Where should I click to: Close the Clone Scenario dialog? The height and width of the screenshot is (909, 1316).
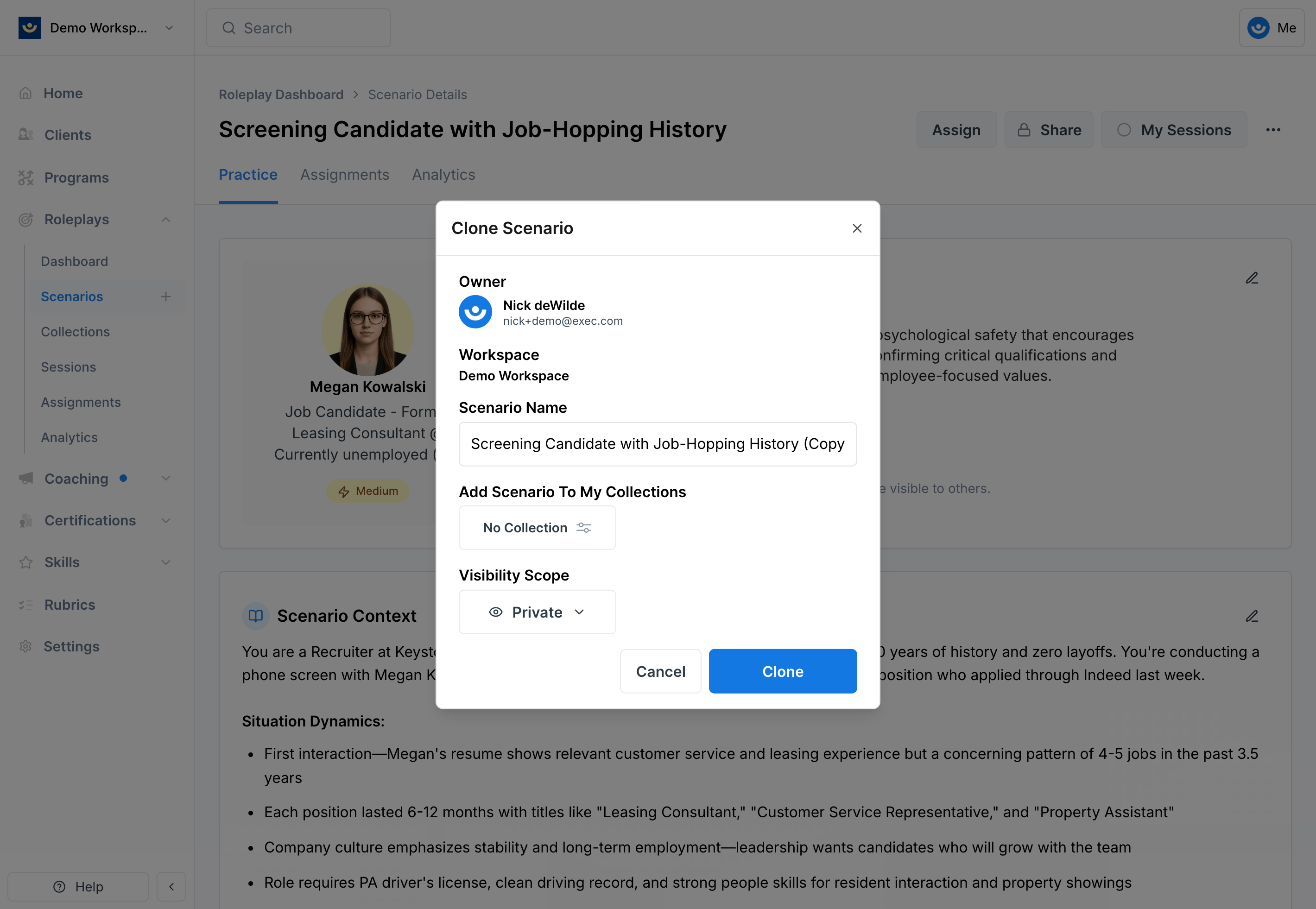(857, 228)
